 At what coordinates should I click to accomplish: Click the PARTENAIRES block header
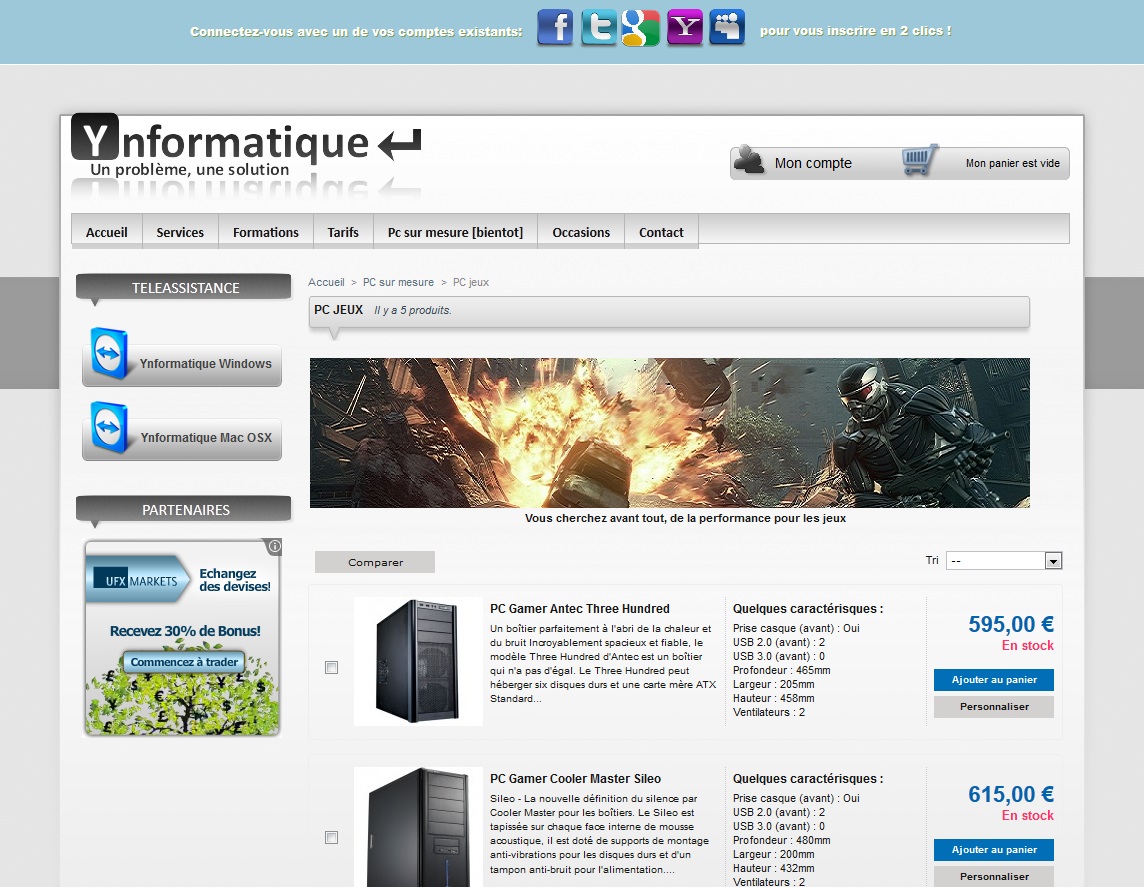(x=184, y=510)
